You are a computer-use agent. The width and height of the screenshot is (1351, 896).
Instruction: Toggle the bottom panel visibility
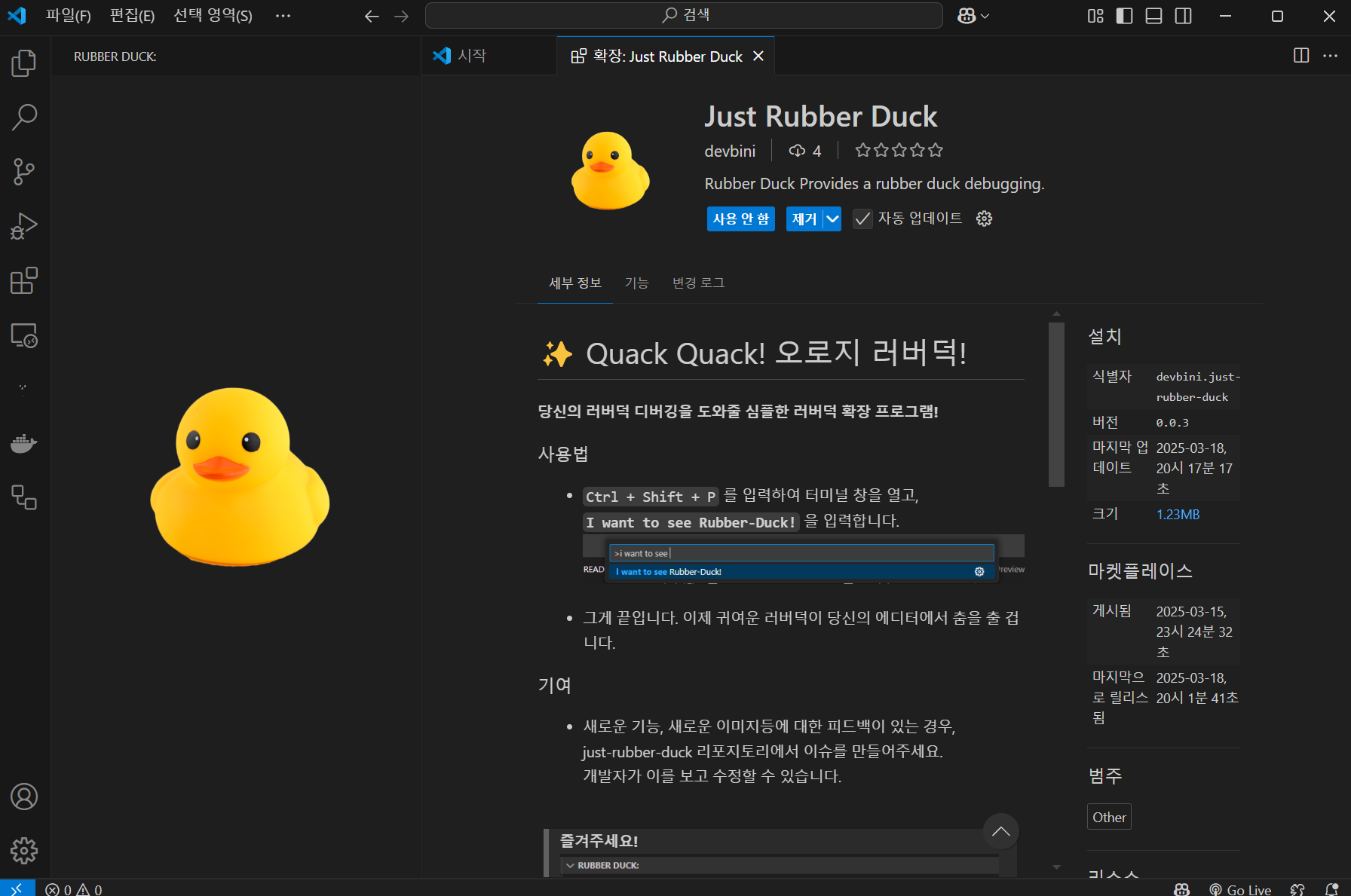[x=1153, y=16]
